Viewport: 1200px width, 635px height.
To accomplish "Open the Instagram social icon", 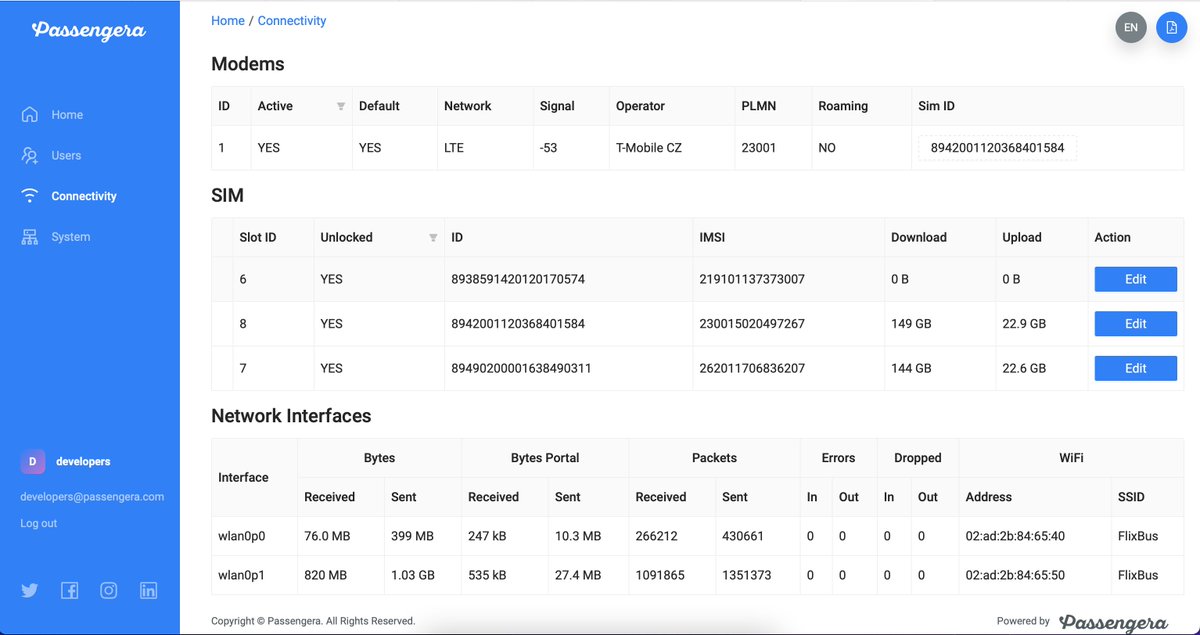I will [x=109, y=590].
